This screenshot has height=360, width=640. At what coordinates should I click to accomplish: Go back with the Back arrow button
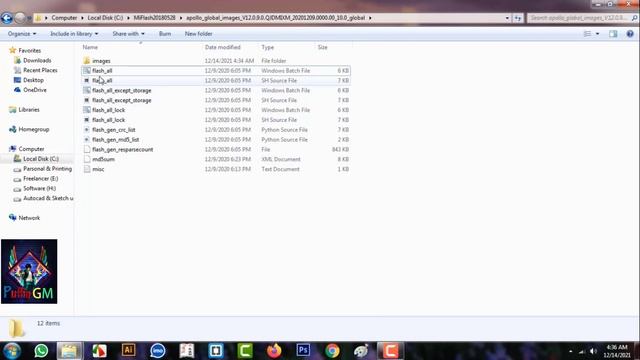tap(7, 18)
